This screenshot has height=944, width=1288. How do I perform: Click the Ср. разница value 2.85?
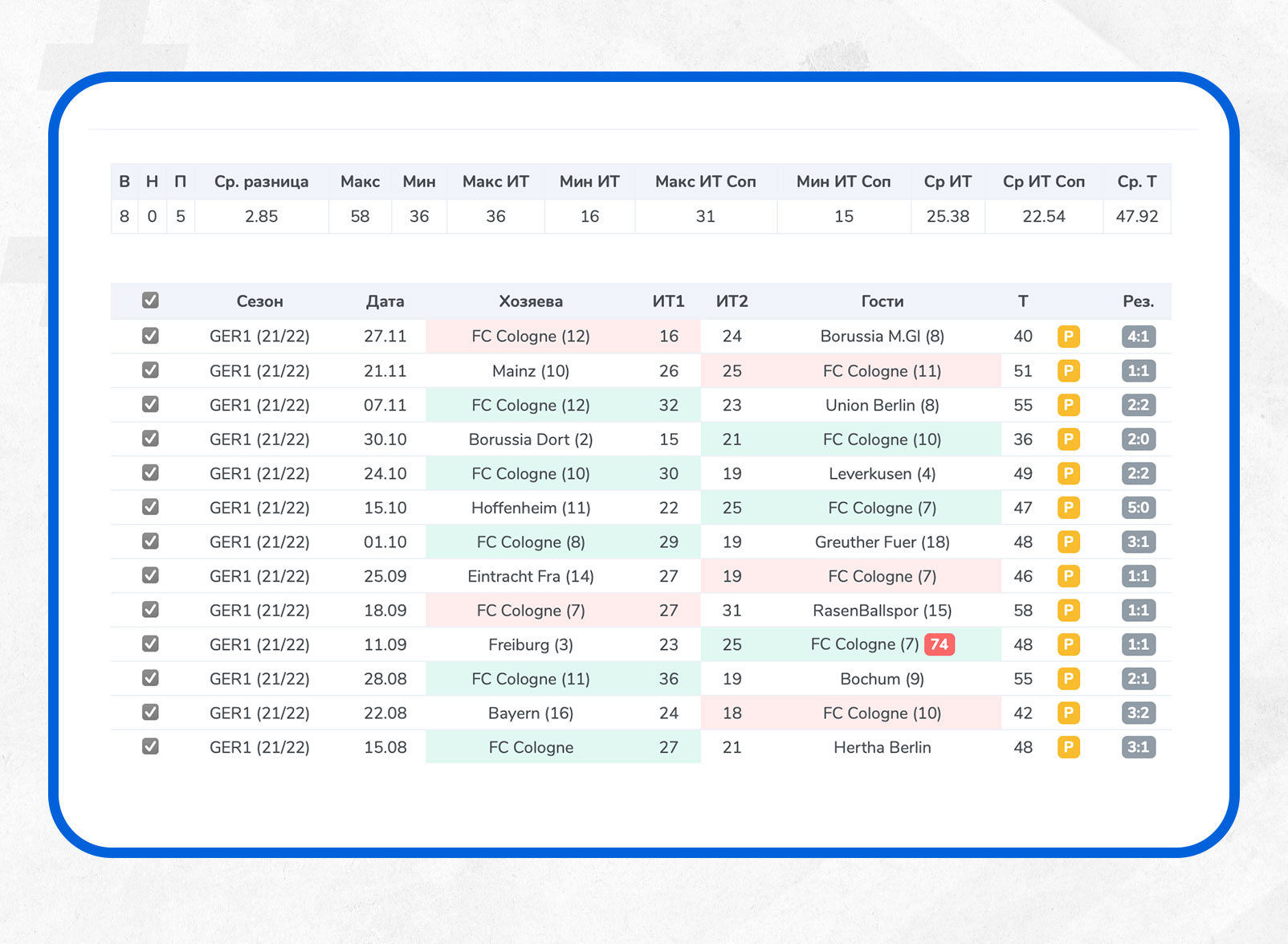261,216
